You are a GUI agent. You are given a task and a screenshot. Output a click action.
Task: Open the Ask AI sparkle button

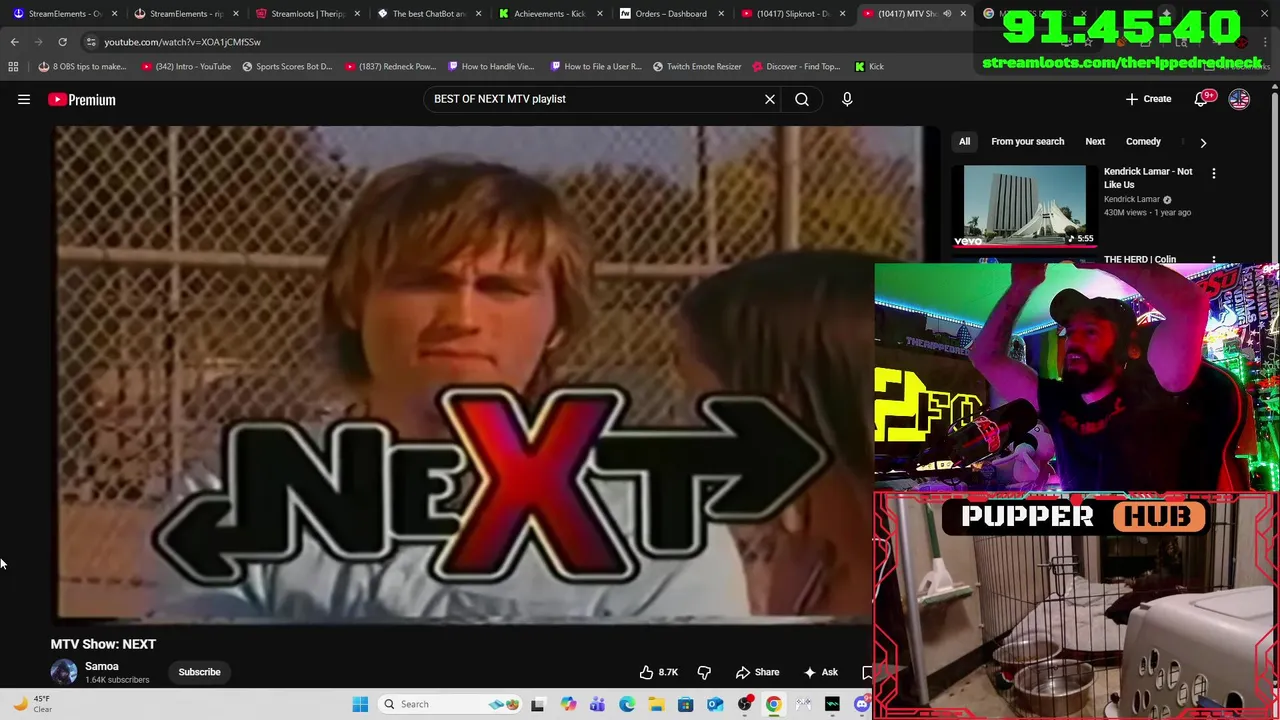[820, 672]
